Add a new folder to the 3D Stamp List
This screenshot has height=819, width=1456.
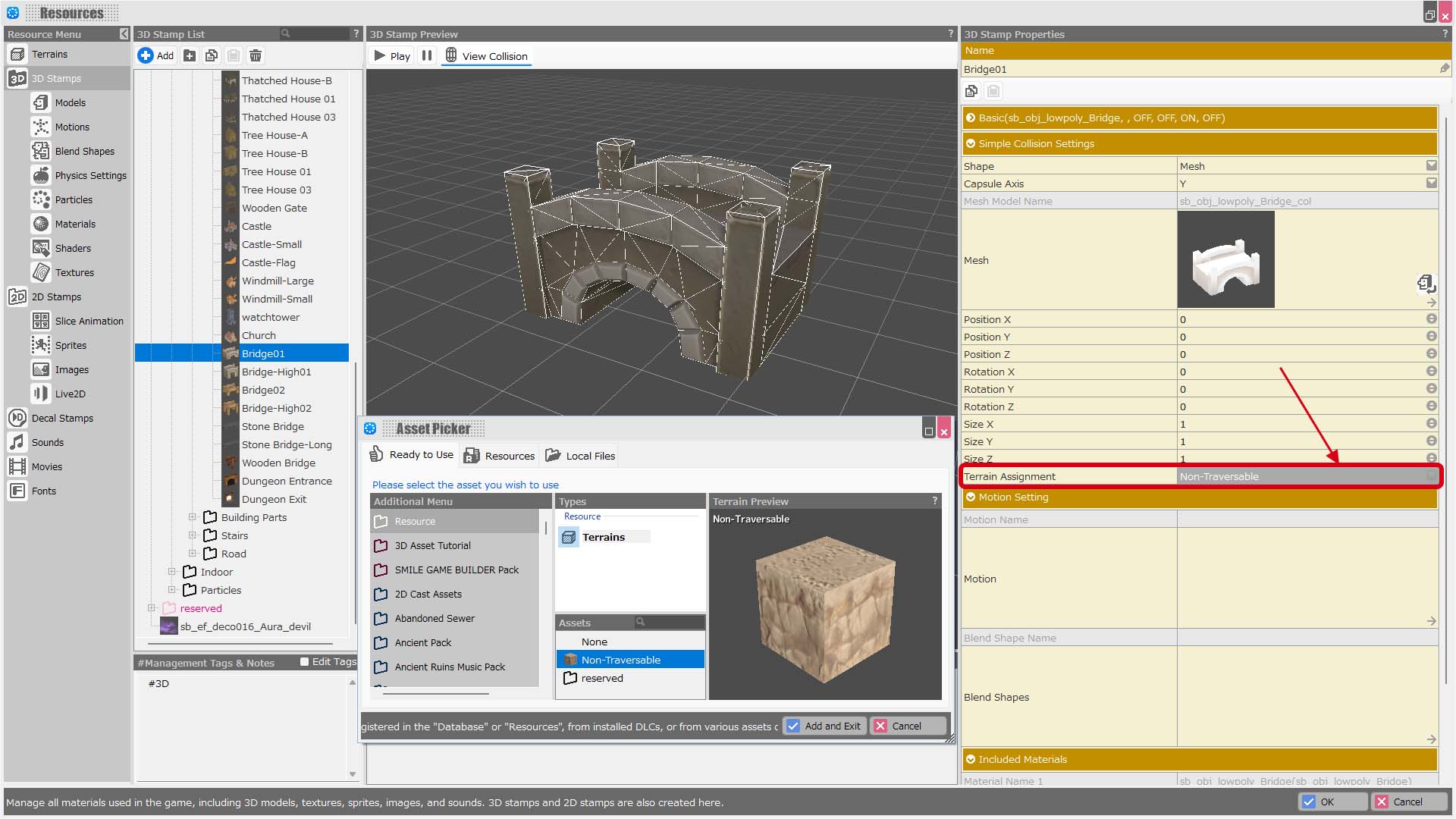(x=190, y=55)
